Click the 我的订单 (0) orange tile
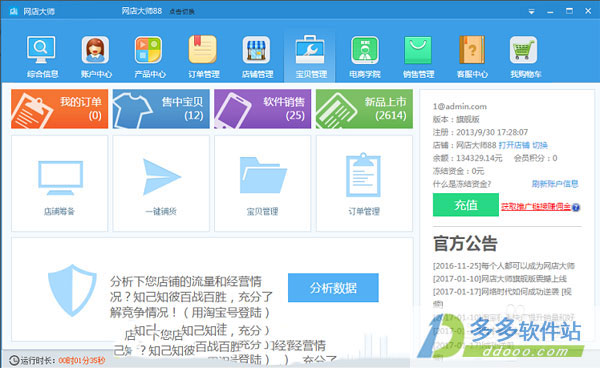 coord(59,109)
